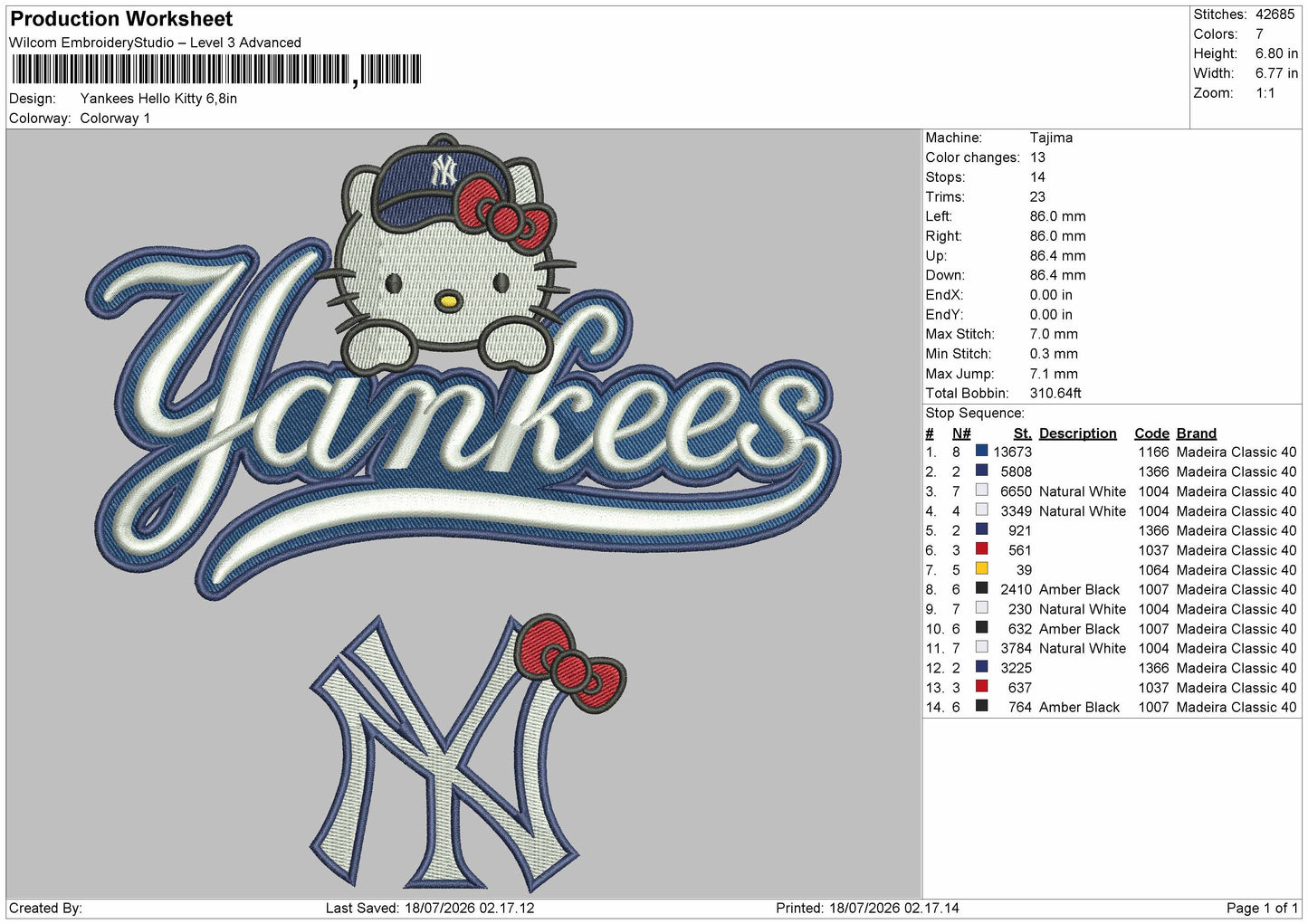Click code 1166 in stop row 1
The image size is (1308, 924).
pos(1153,452)
